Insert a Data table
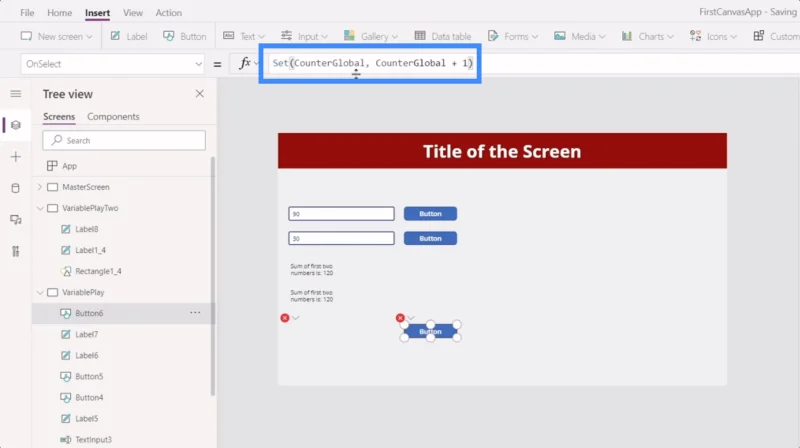This screenshot has height=448, width=800. tap(443, 36)
